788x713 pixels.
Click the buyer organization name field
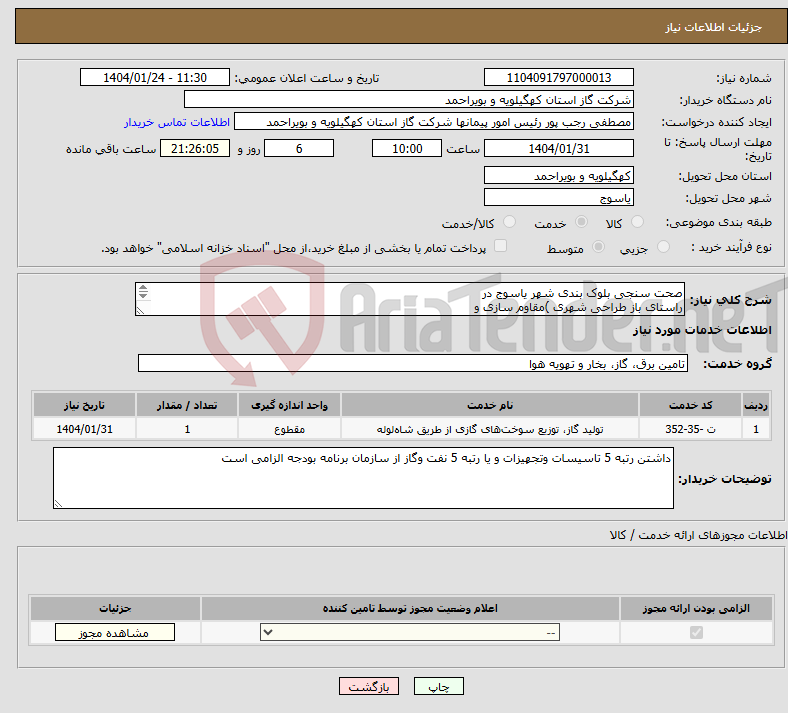click(x=409, y=99)
